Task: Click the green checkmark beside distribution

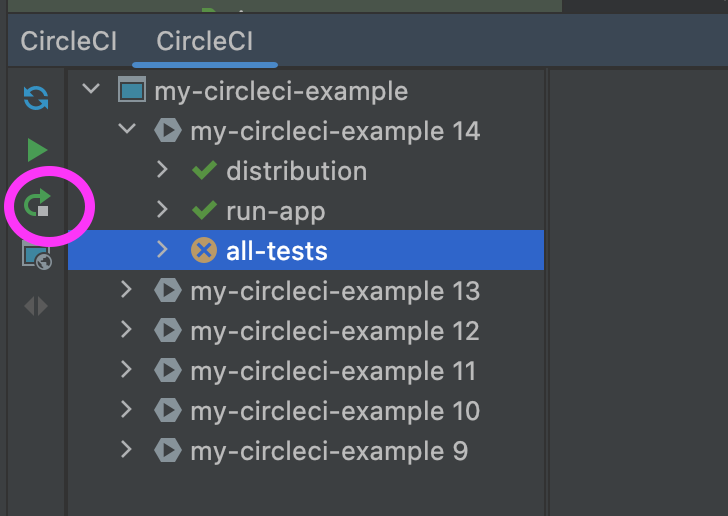Action: click(204, 170)
